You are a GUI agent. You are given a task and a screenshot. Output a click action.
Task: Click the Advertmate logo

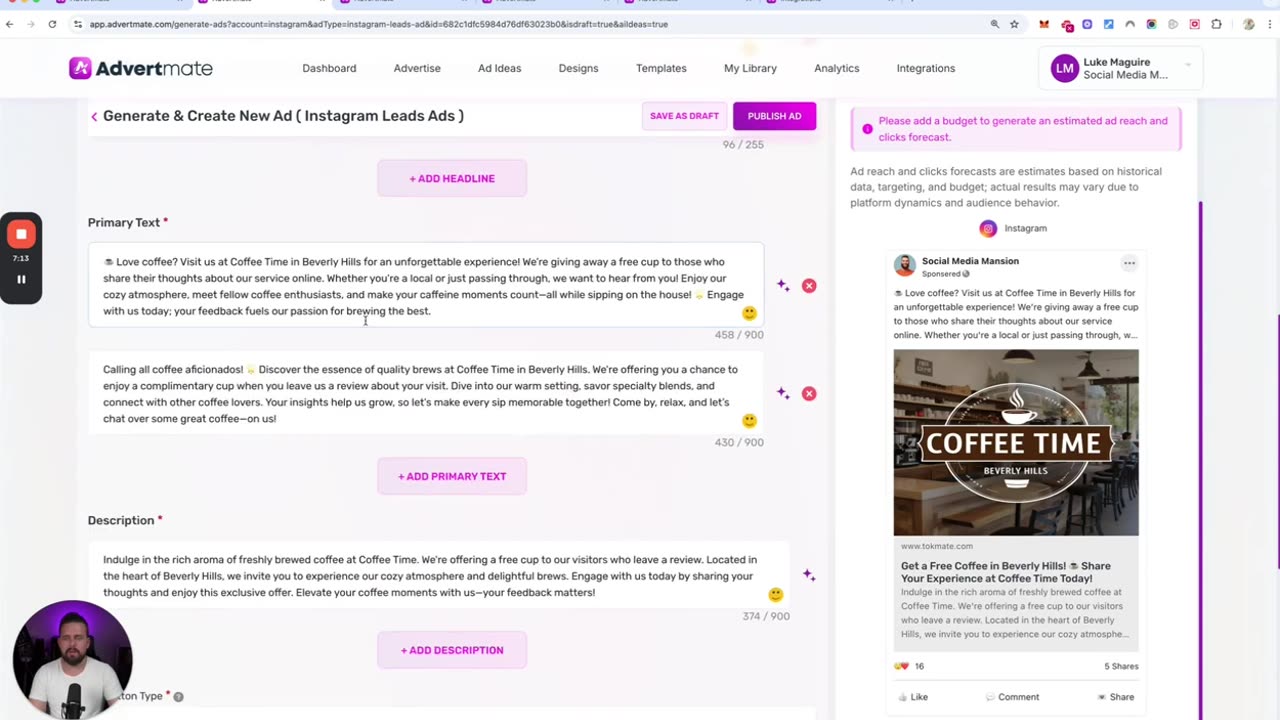point(141,68)
